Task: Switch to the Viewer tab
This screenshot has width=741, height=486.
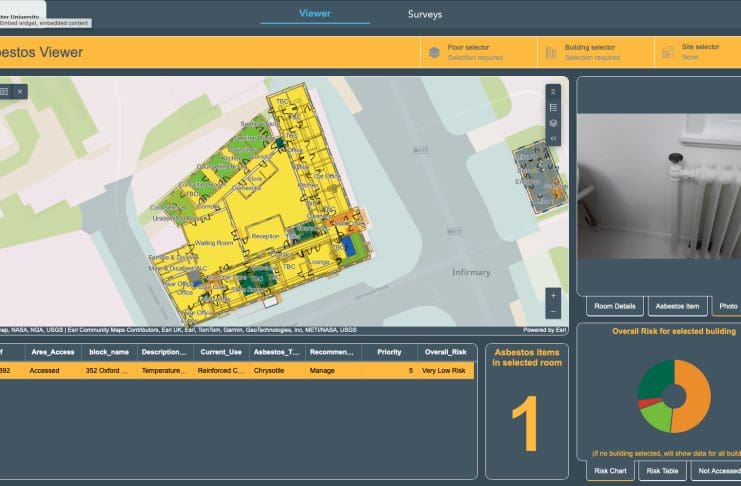Action: [x=315, y=14]
